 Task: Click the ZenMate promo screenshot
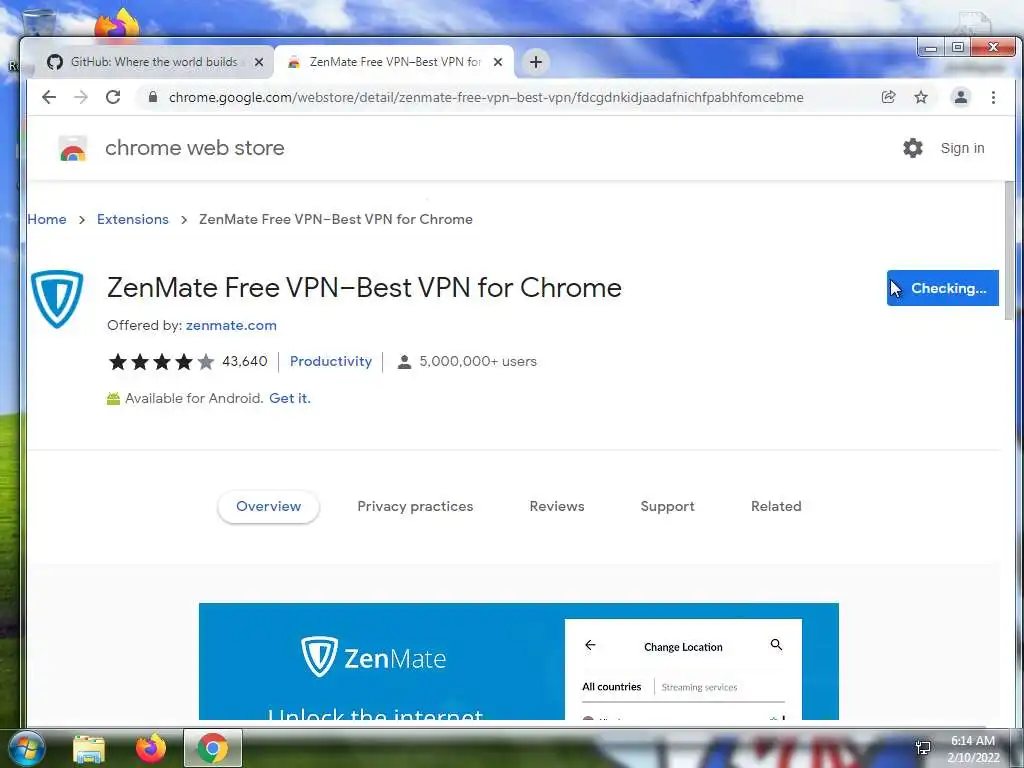tap(519, 661)
